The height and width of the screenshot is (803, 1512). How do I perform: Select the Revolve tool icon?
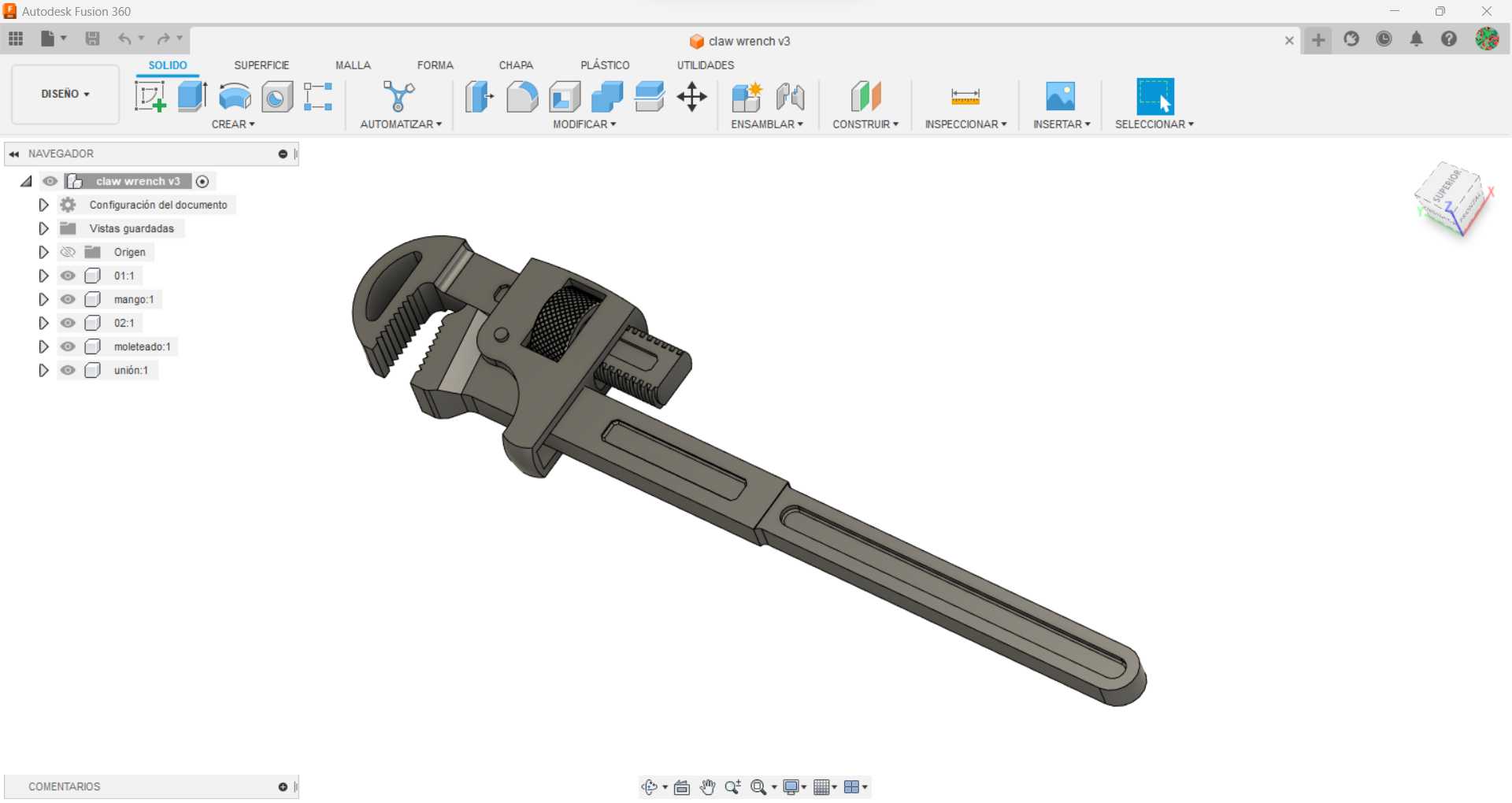click(x=235, y=97)
